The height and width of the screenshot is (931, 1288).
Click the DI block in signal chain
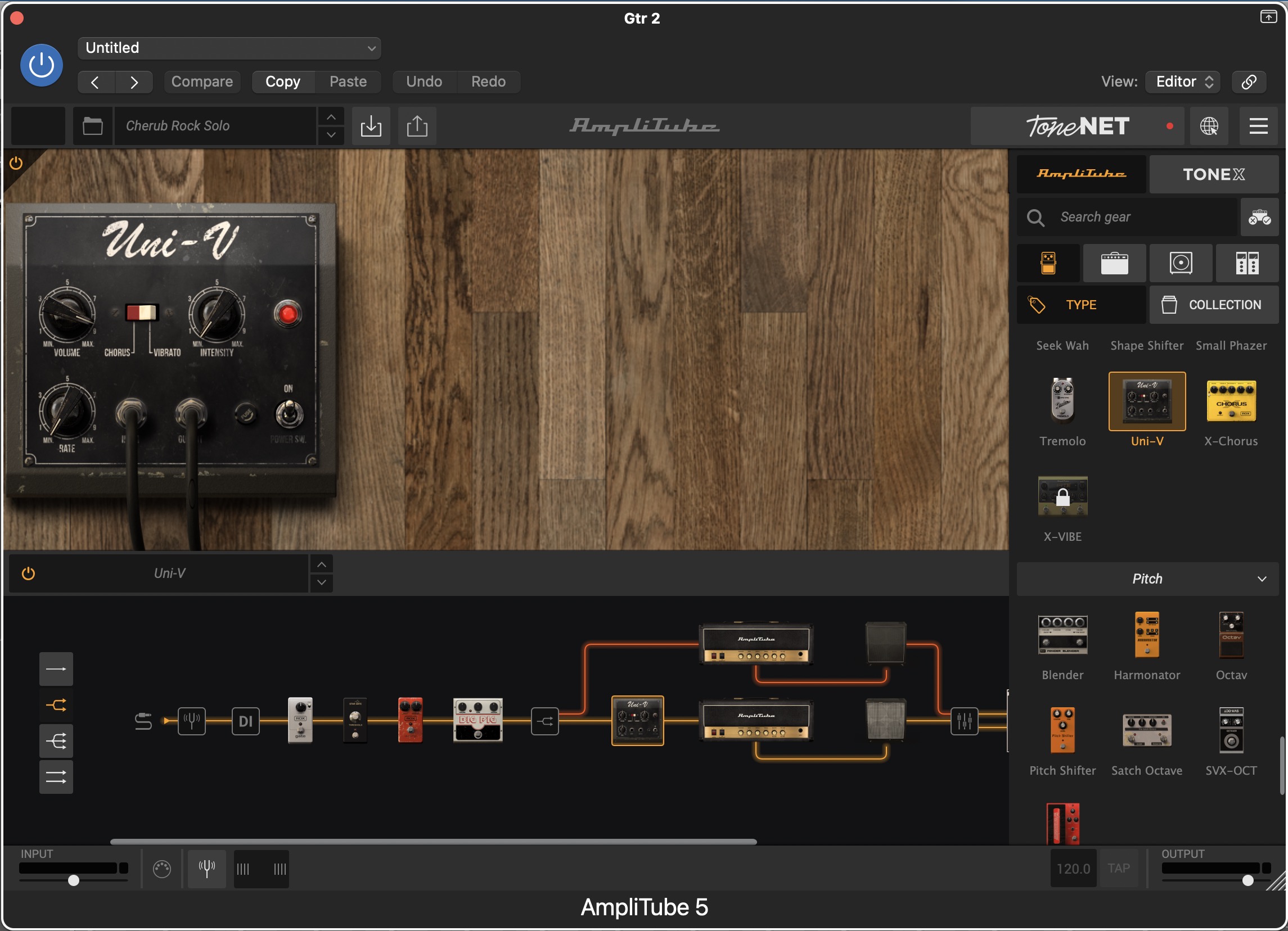(x=245, y=721)
